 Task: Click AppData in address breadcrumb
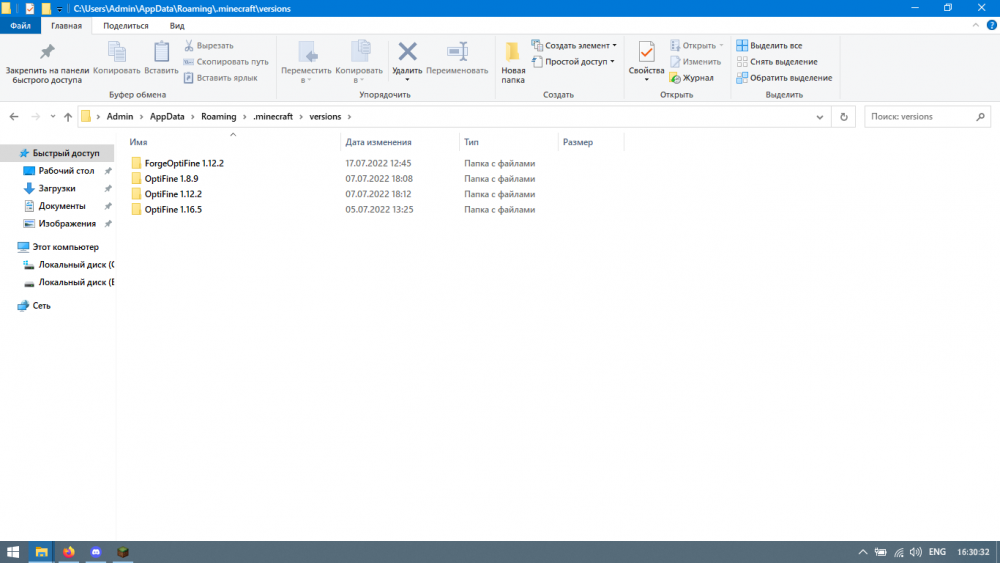click(167, 117)
